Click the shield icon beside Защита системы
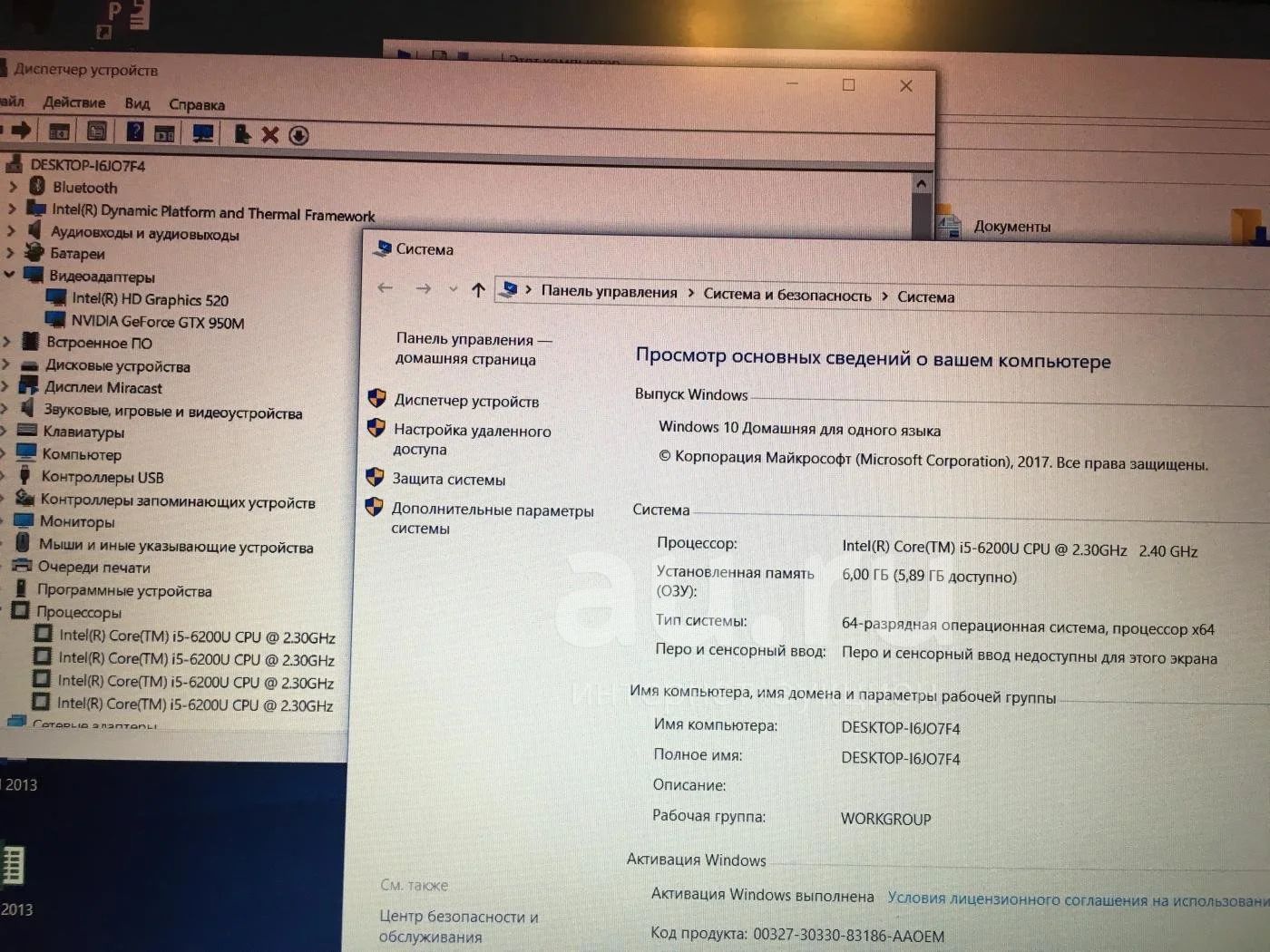The height and width of the screenshot is (952, 1270). point(375,477)
